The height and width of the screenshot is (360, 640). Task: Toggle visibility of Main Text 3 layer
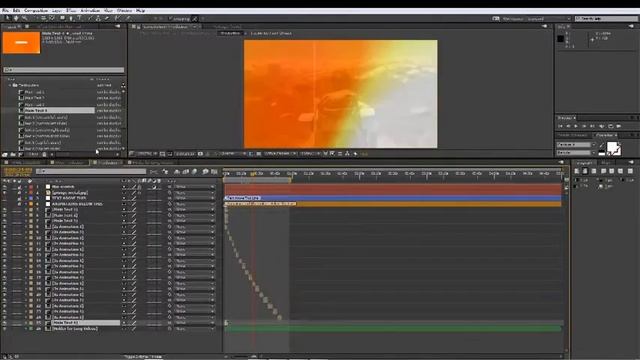tap(4, 221)
